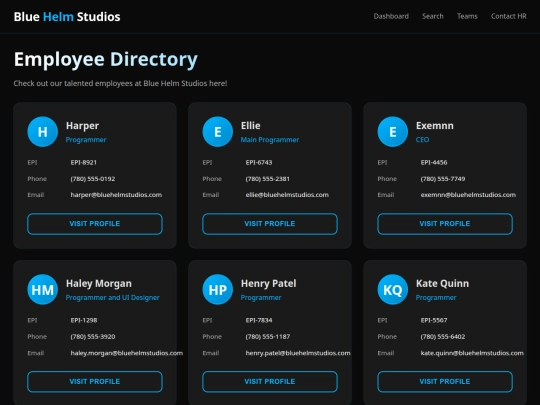Open the Dashboard nav item
Viewport: 540px width, 405px height.
[391, 16]
